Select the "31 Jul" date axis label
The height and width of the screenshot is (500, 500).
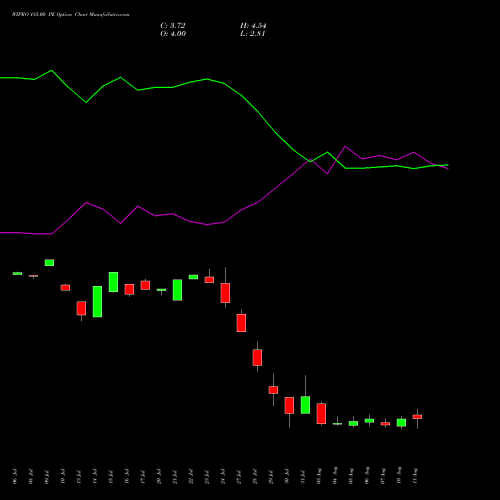(x=303, y=476)
